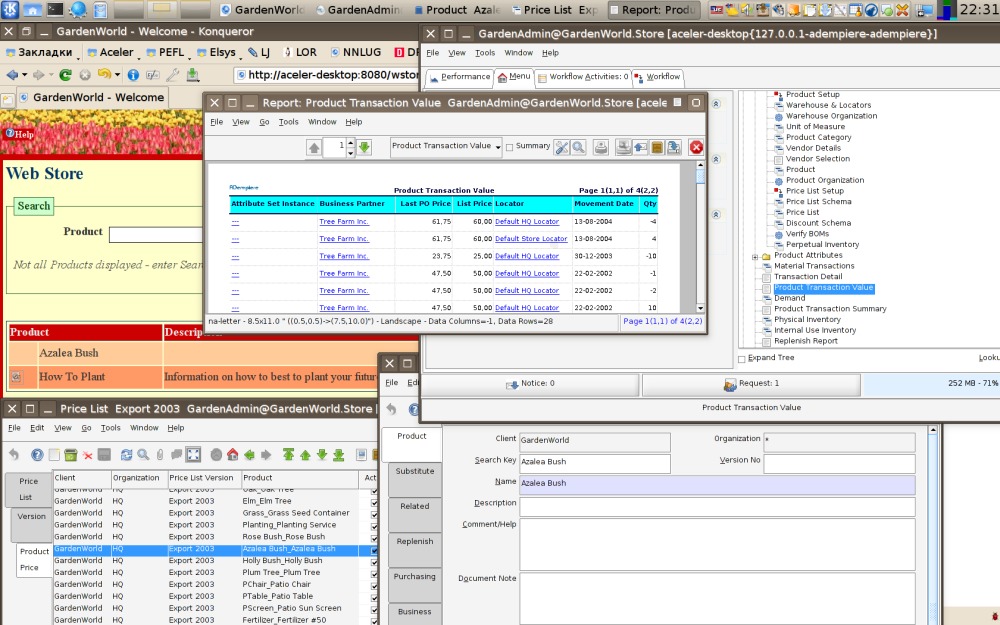Screen dimensions: 1000x625
Task: Toggle the grid view icon in the Price List toolbar
Action: click(x=193, y=455)
